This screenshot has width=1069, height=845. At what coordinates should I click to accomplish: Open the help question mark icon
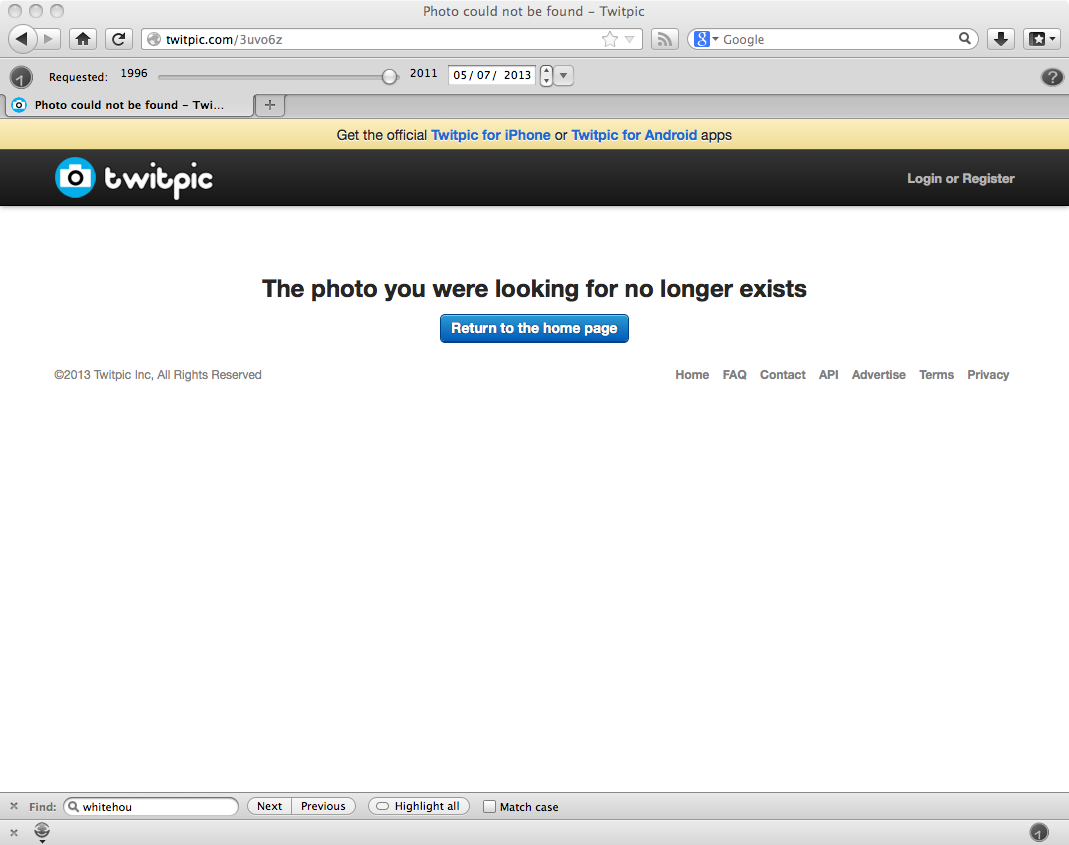pos(1052,77)
